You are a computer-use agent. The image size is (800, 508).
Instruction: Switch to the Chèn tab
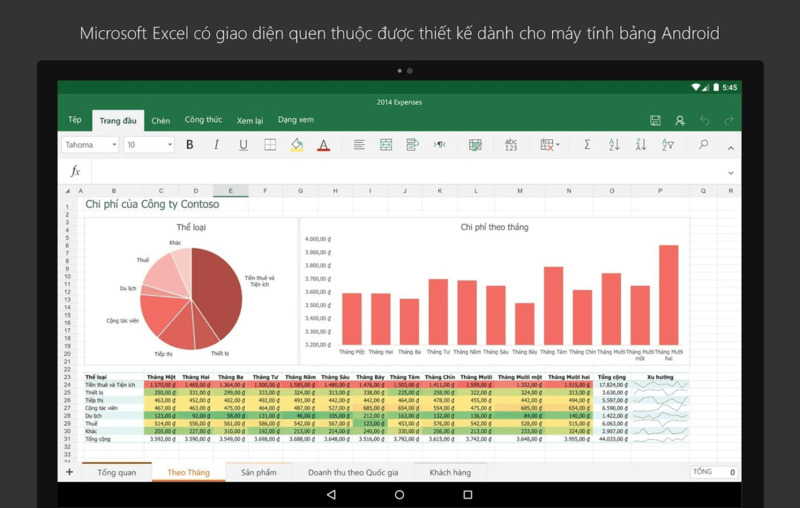click(161, 121)
